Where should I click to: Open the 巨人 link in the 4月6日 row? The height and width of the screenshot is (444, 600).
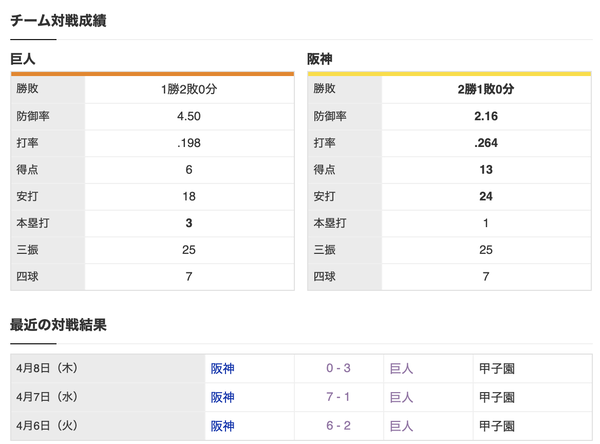click(x=401, y=426)
